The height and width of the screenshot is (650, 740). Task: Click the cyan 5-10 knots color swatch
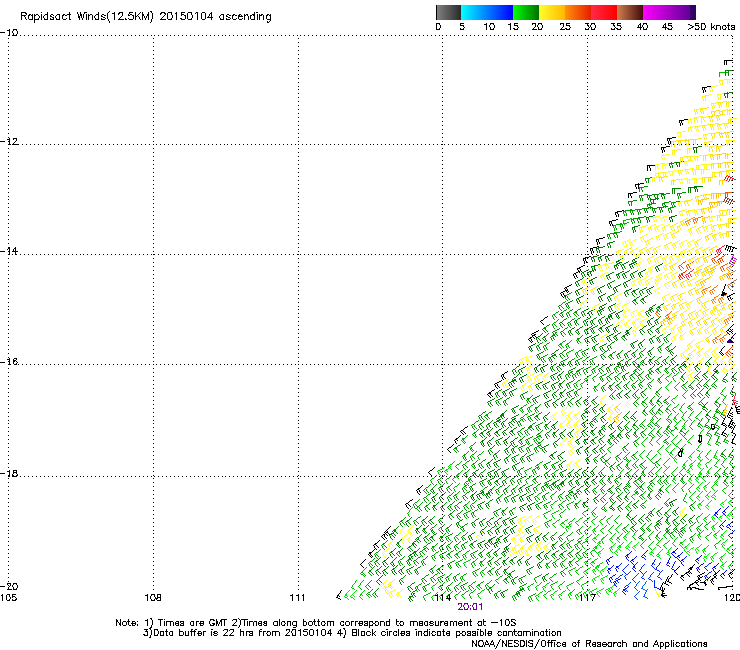click(x=474, y=12)
